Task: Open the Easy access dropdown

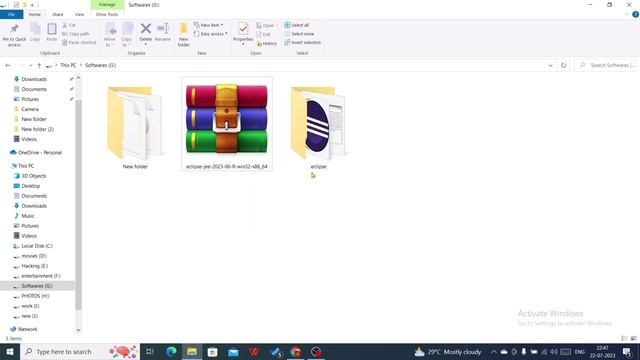Action: tap(211, 34)
